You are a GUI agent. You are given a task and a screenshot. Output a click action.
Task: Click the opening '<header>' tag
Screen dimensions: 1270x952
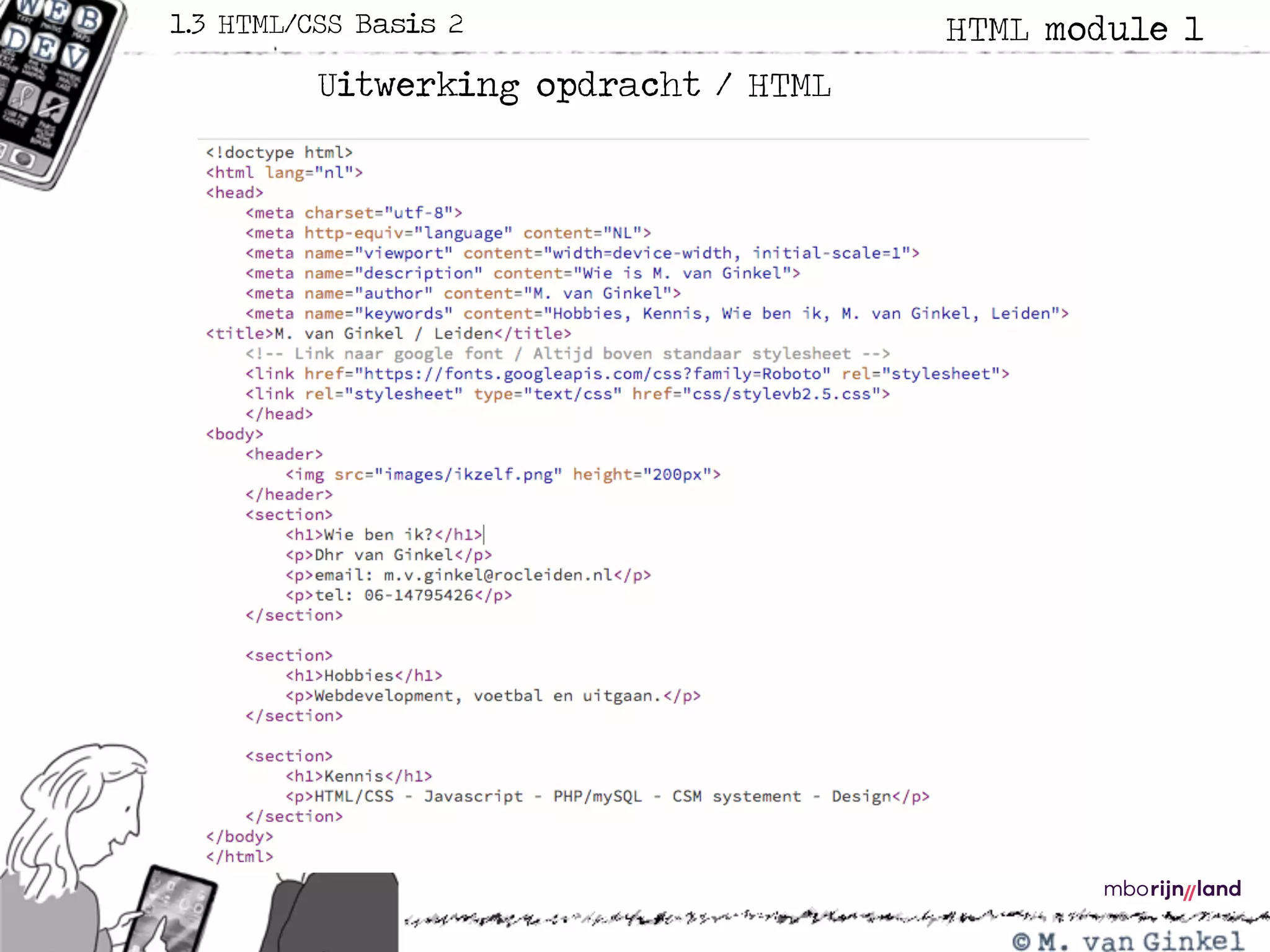pyautogui.click(x=284, y=454)
